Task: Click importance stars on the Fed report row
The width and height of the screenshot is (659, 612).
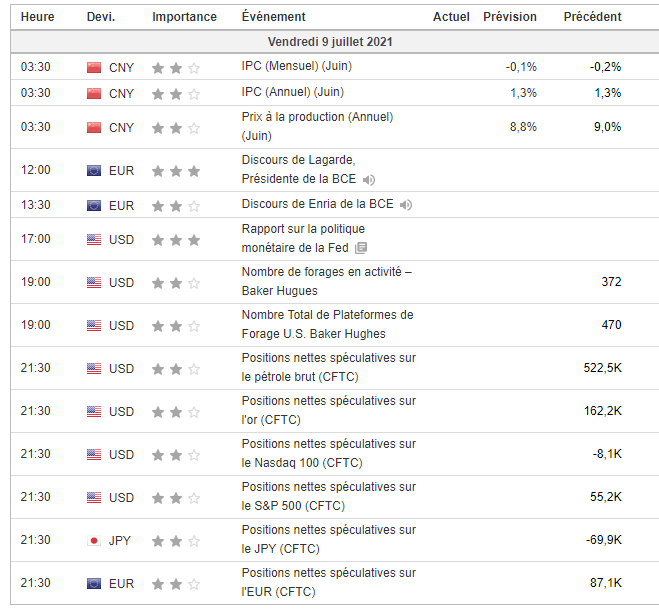Action: pos(176,240)
